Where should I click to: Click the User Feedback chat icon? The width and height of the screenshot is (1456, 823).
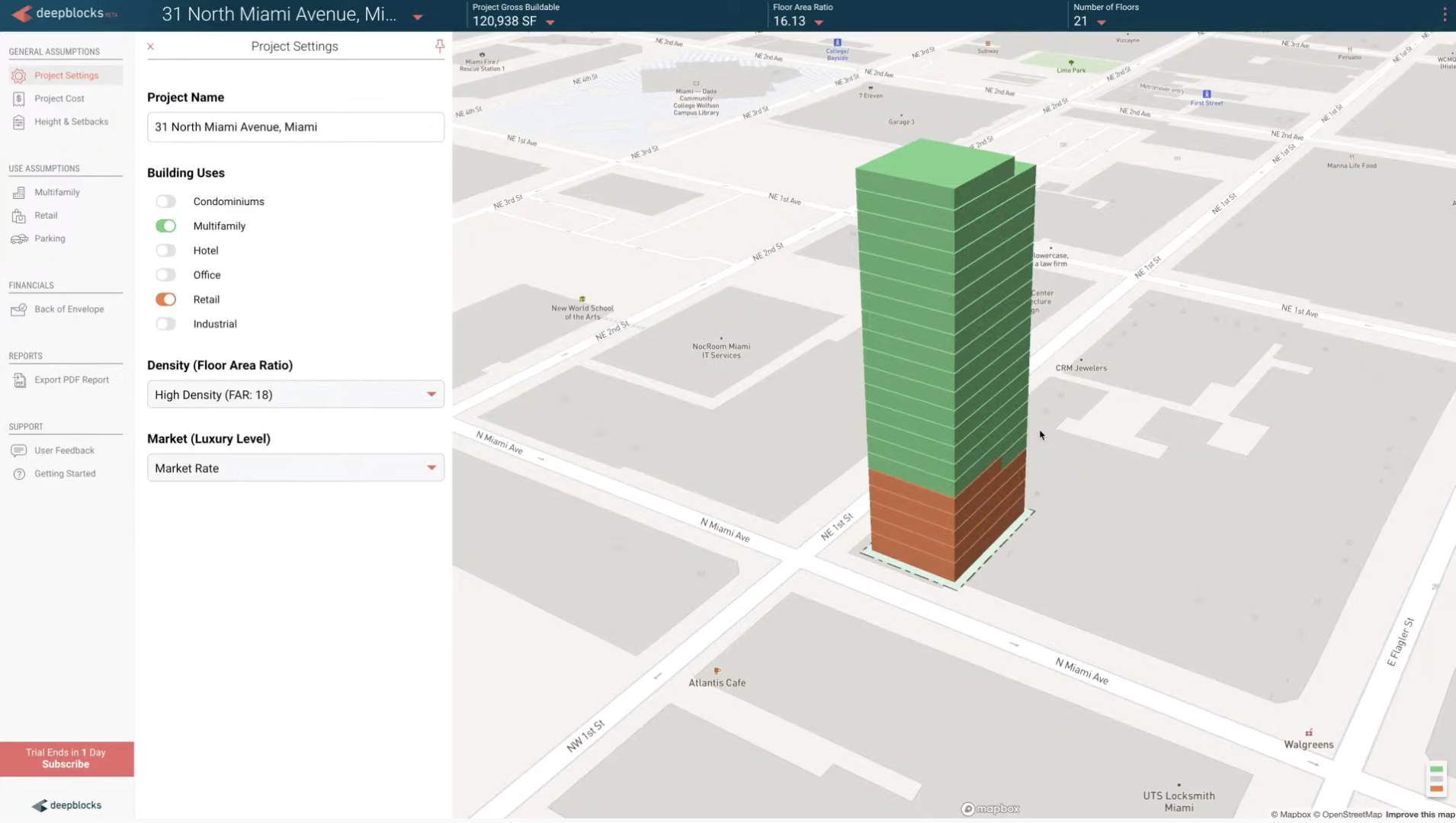(19, 450)
